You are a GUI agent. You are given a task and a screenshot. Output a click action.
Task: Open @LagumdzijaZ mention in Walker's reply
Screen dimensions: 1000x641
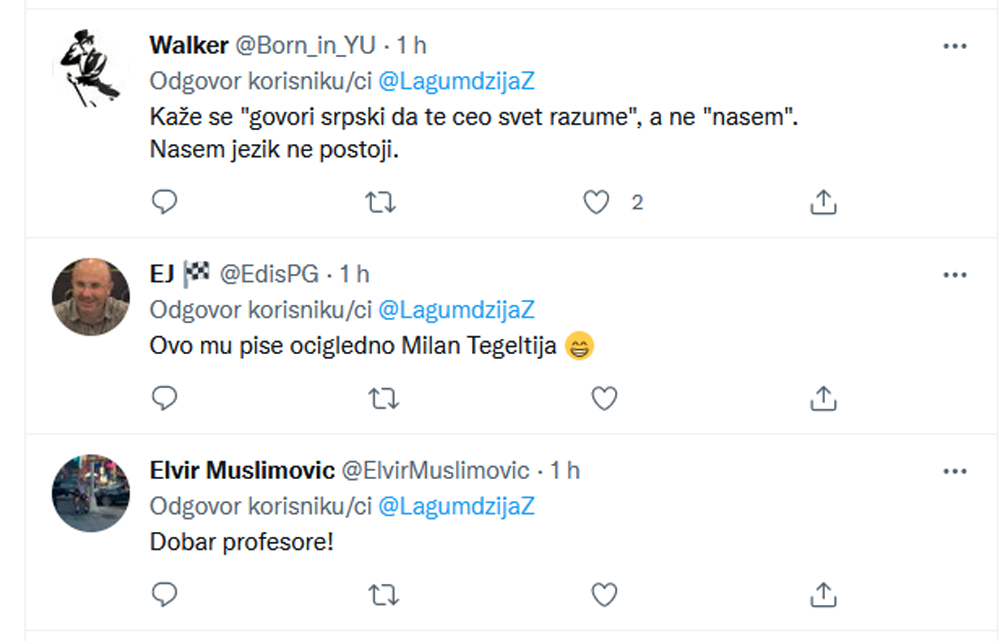(456, 81)
